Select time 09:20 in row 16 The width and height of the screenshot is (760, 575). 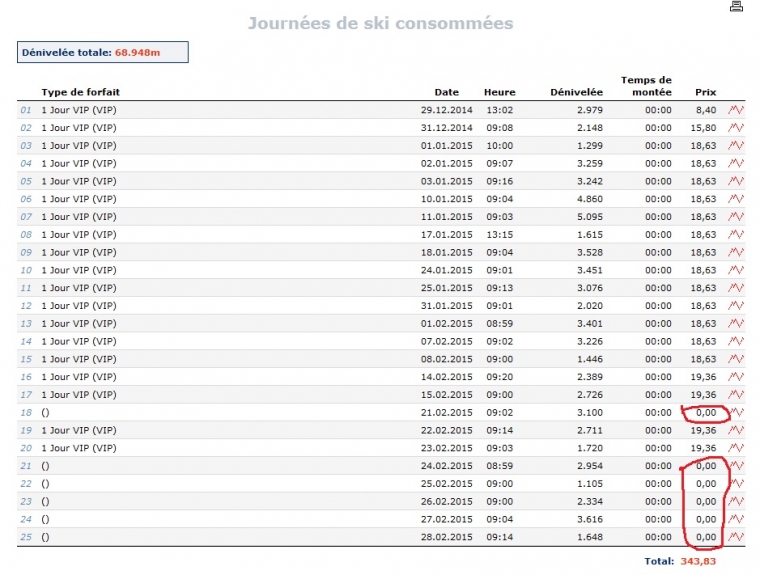(500, 377)
